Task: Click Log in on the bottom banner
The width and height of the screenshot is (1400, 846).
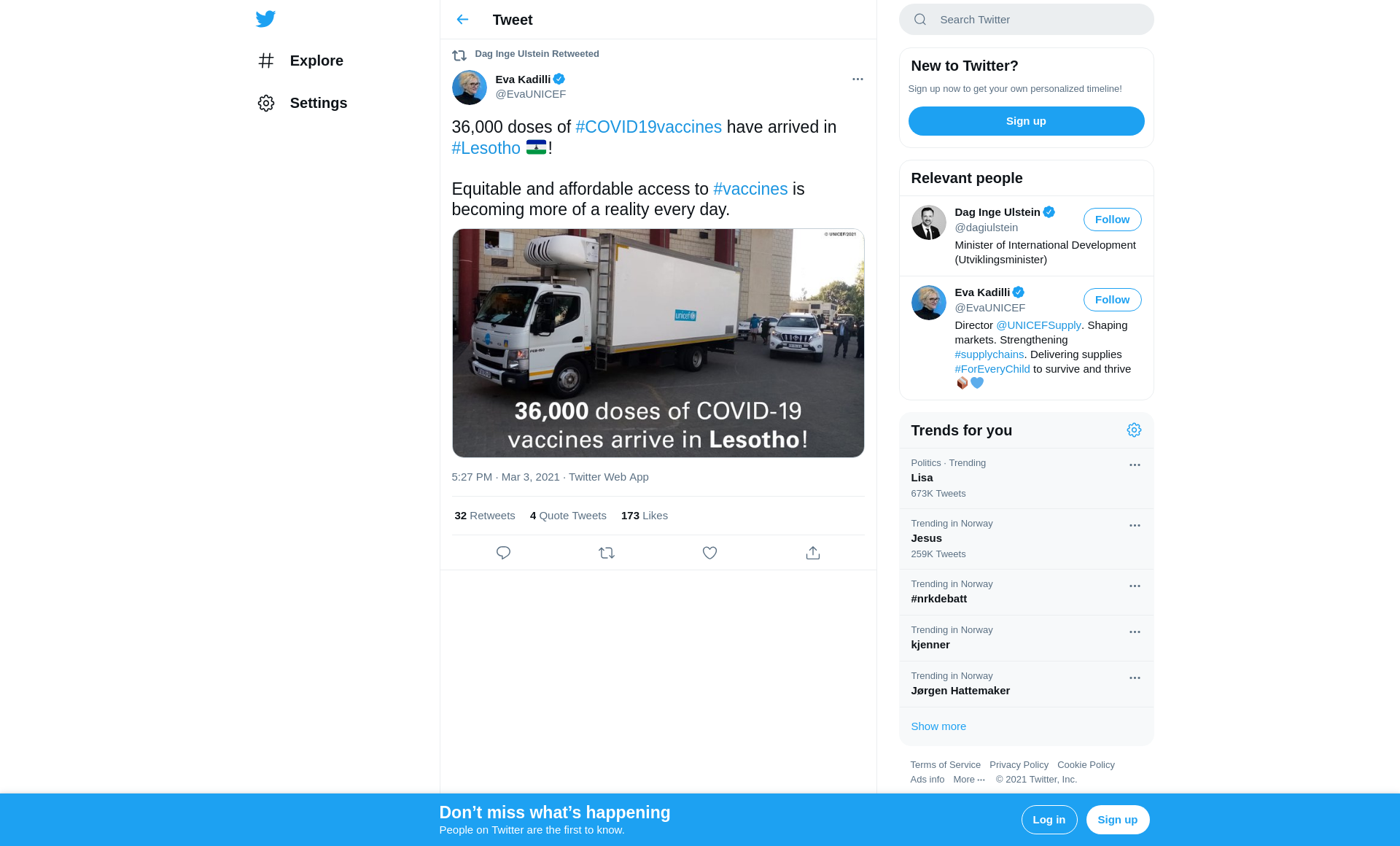Action: tap(1049, 820)
